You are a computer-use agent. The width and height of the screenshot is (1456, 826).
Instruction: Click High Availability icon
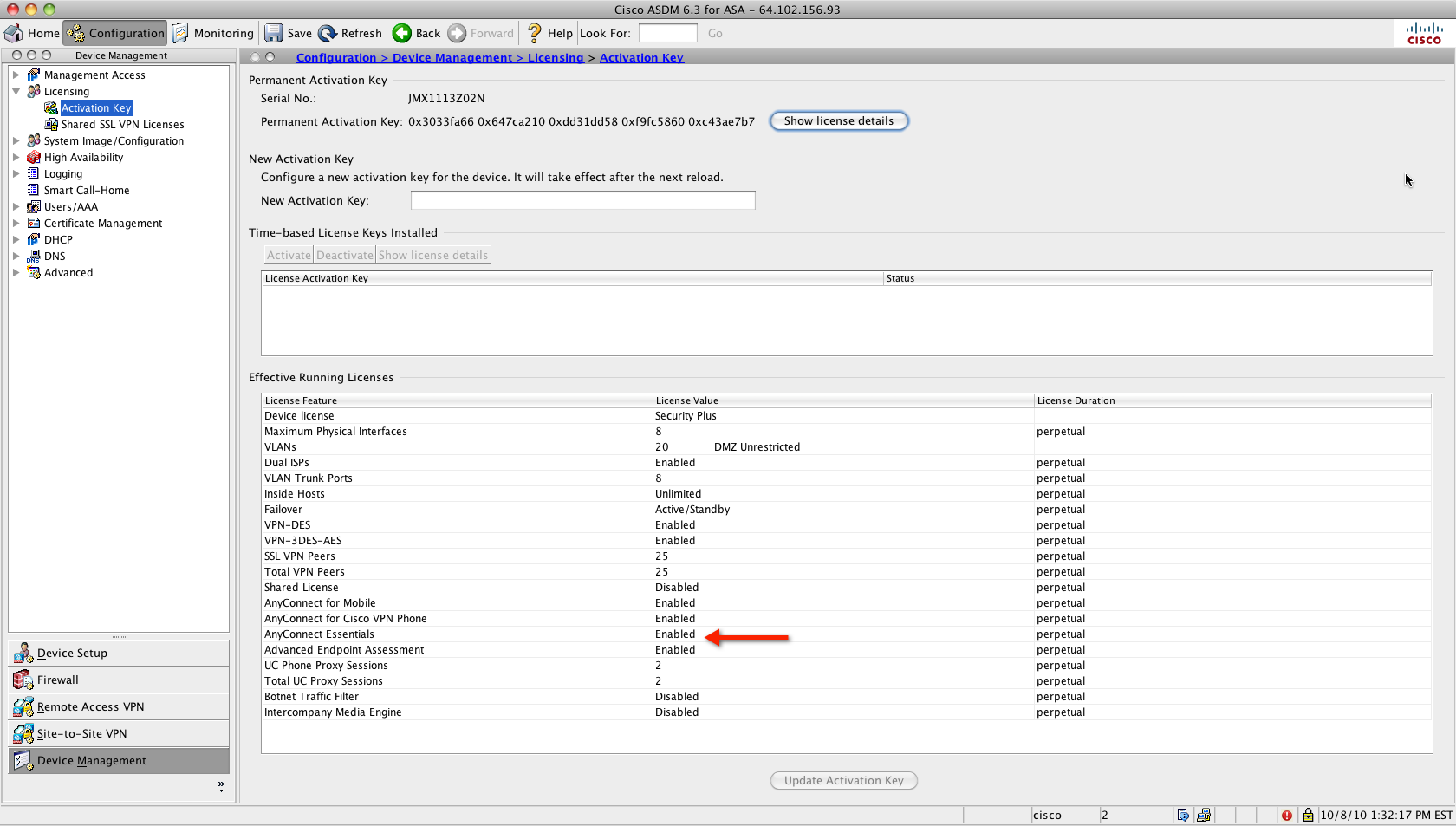click(x=34, y=158)
